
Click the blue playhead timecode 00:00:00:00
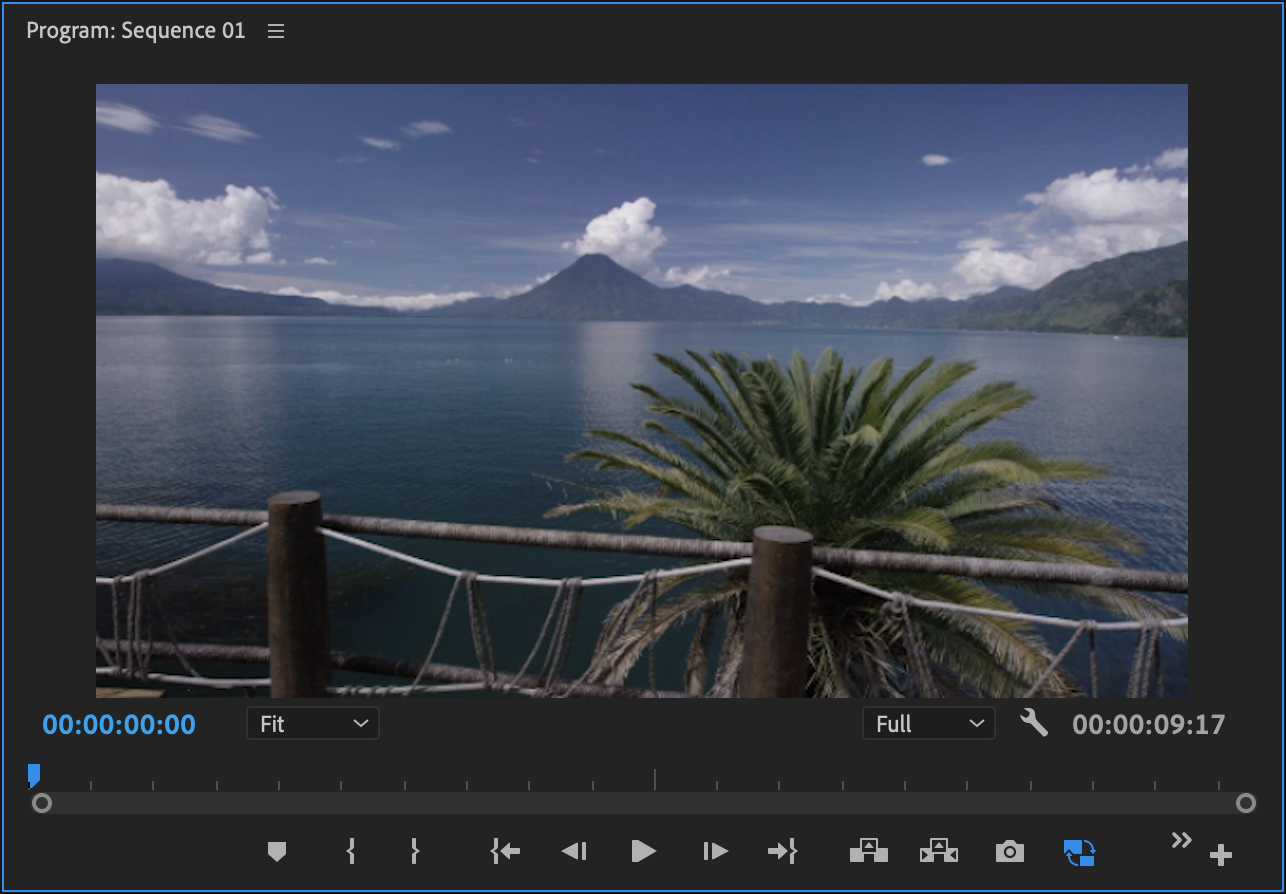pyautogui.click(x=119, y=724)
